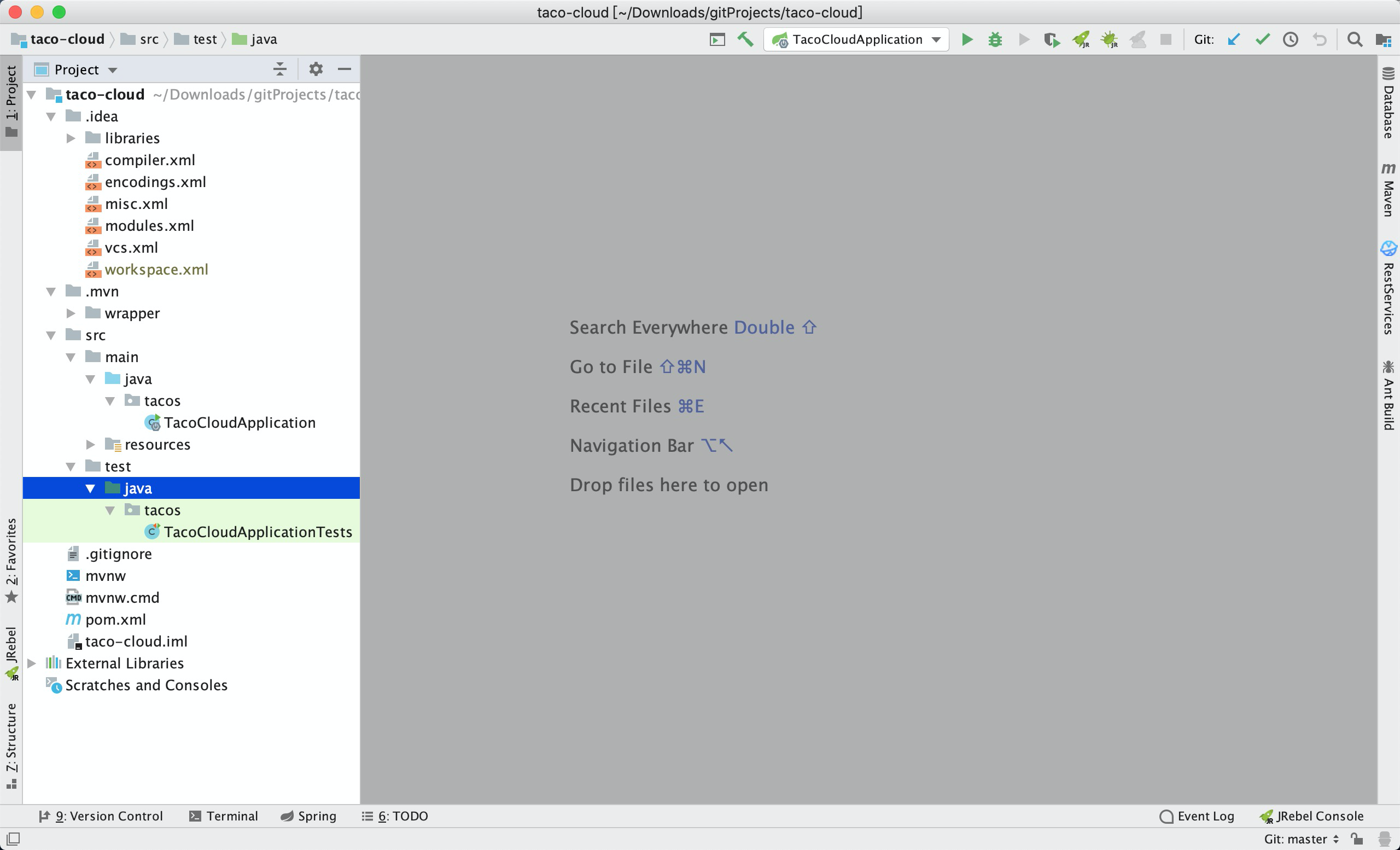Viewport: 1400px width, 850px height.
Task: Select pom.xml in project tree
Action: [x=115, y=619]
